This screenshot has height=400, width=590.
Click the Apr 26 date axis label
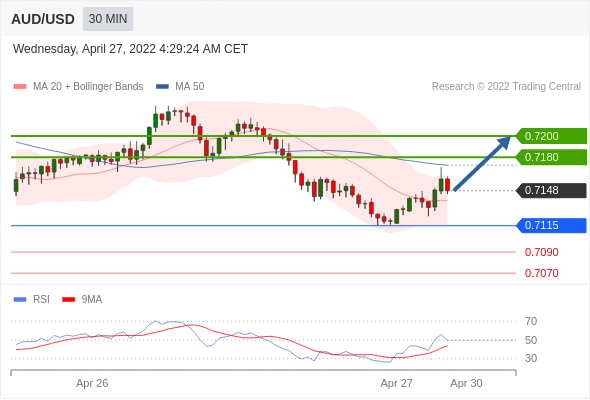92,383
